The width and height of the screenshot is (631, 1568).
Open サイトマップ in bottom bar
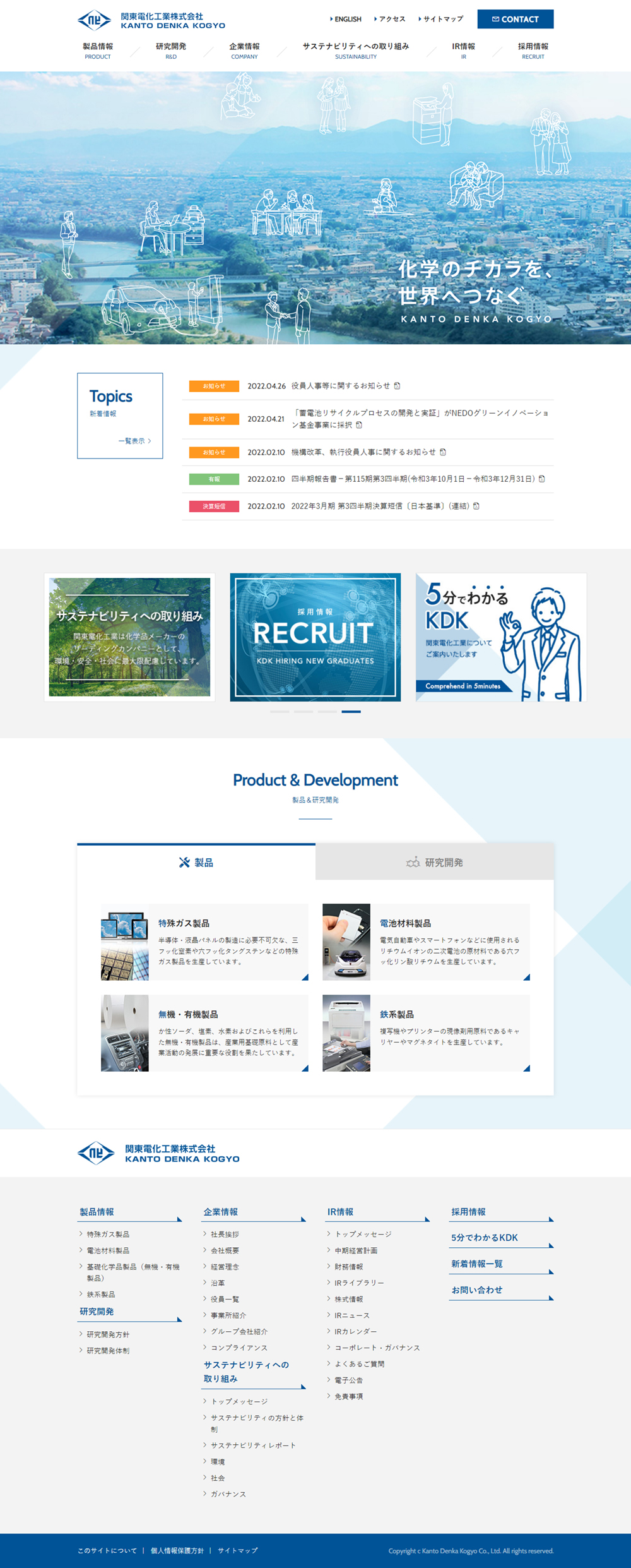[238, 1550]
